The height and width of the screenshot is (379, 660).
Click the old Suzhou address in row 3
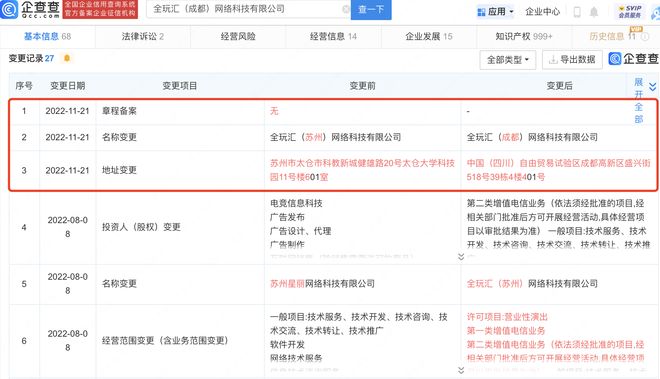[x=362, y=170]
